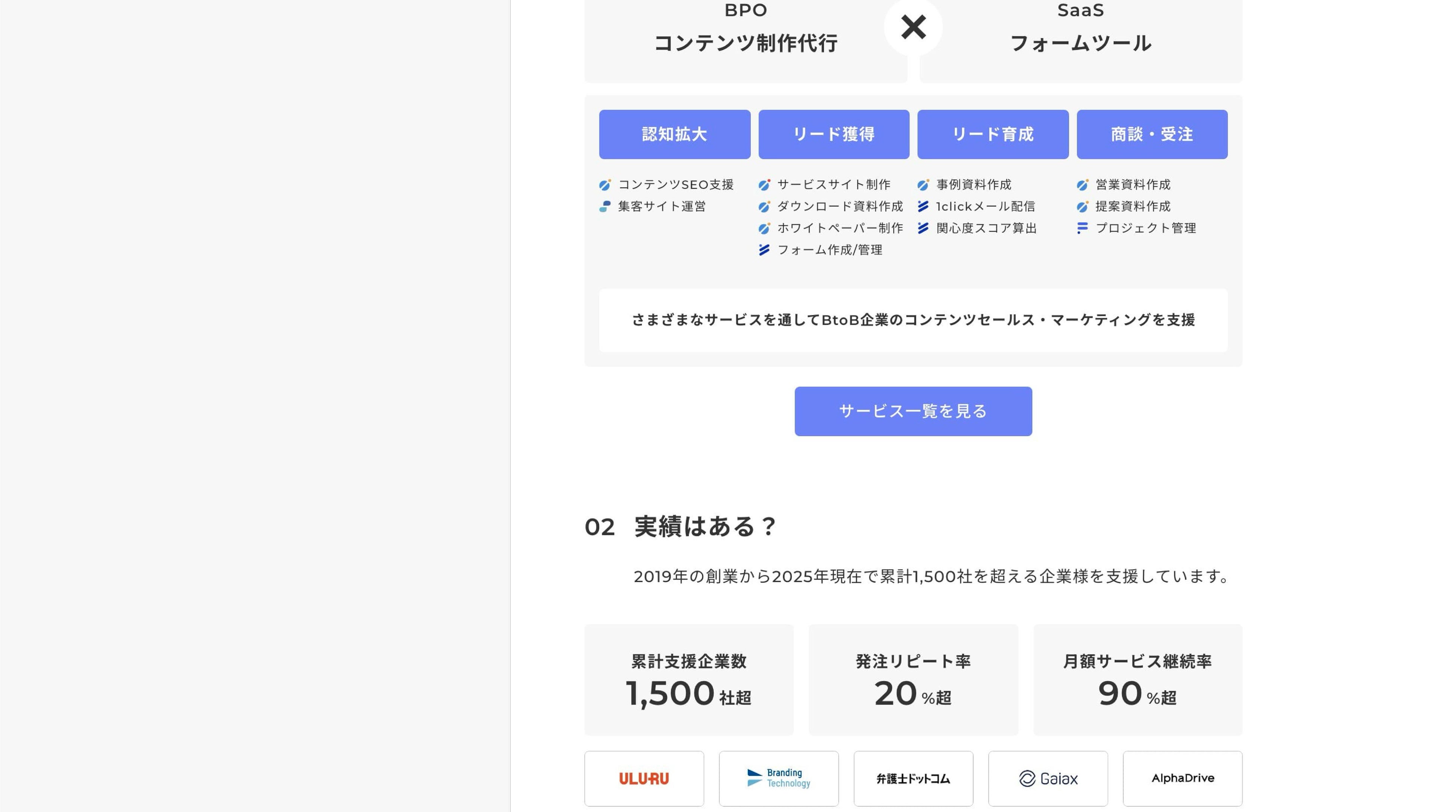Click the icon beside フォーム作成/管理
This screenshot has height=812, width=1456.
point(764,250)
